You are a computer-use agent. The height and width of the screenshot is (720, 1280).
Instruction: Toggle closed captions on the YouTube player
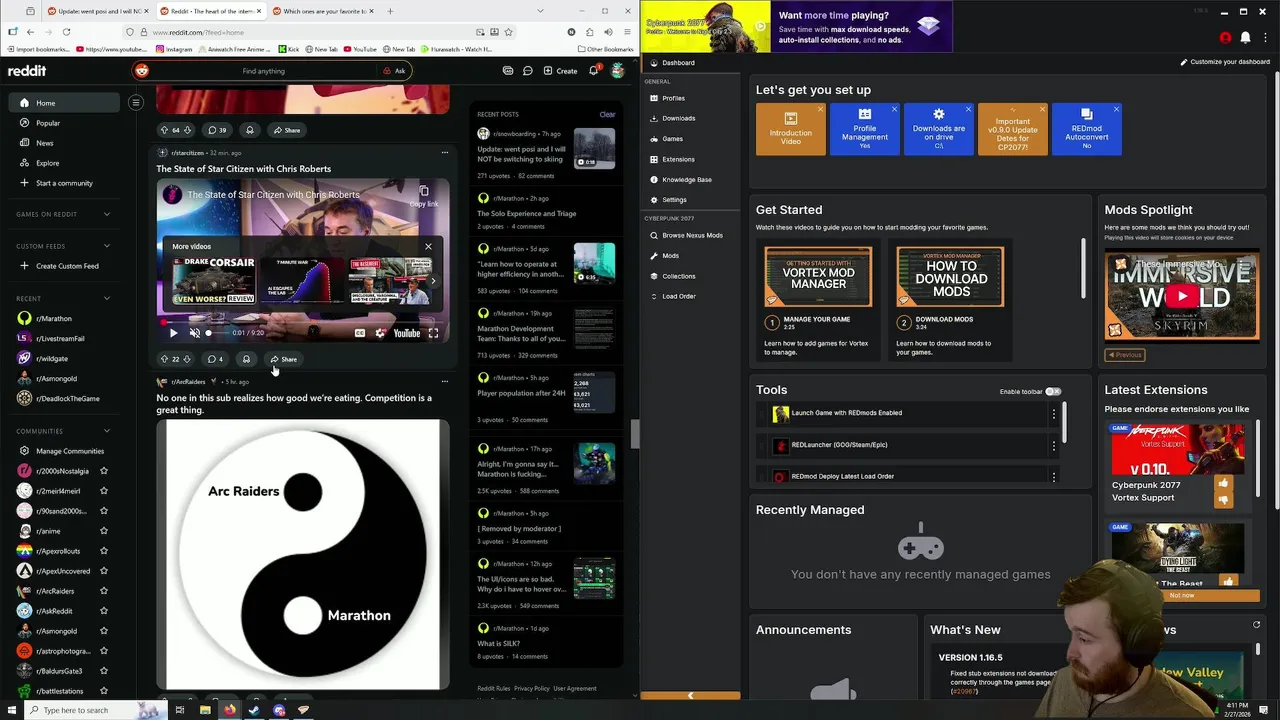pos(360,333)
